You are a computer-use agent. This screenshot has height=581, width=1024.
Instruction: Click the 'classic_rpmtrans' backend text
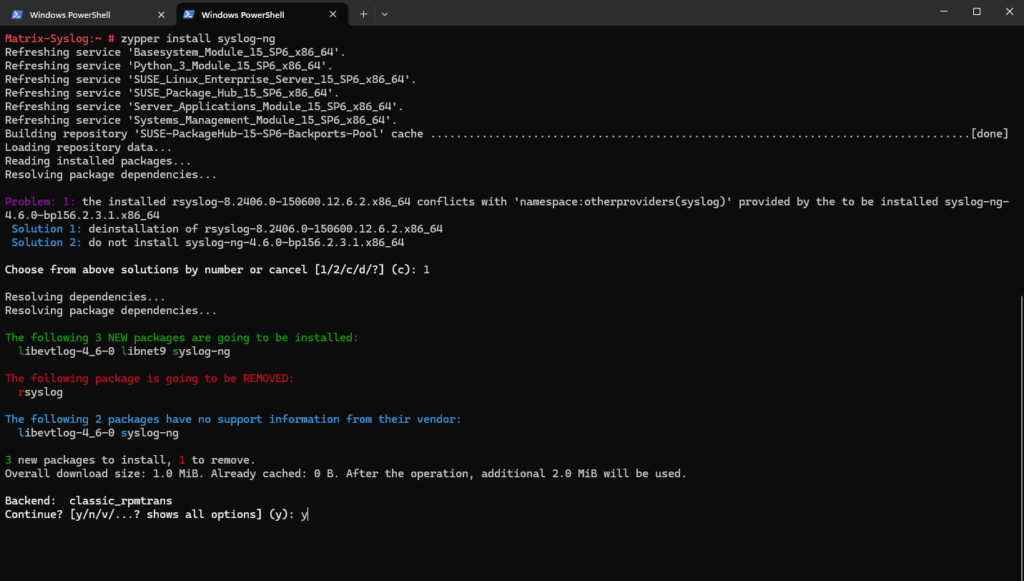coord(121,501)
